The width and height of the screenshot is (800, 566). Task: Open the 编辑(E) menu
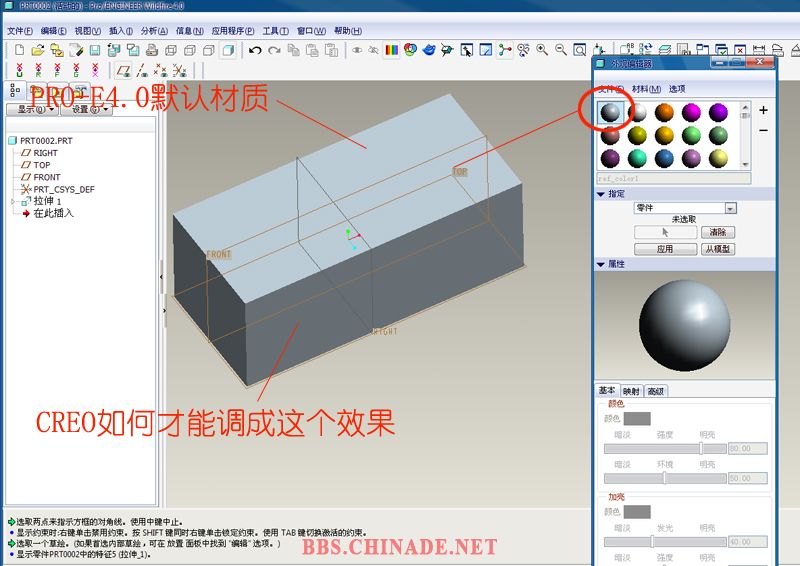tap(54, 31)
